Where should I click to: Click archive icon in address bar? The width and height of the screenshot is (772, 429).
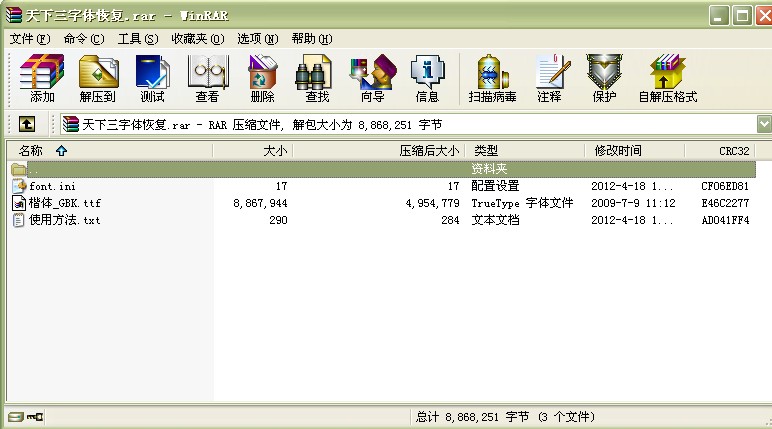(x=71, y=124)
